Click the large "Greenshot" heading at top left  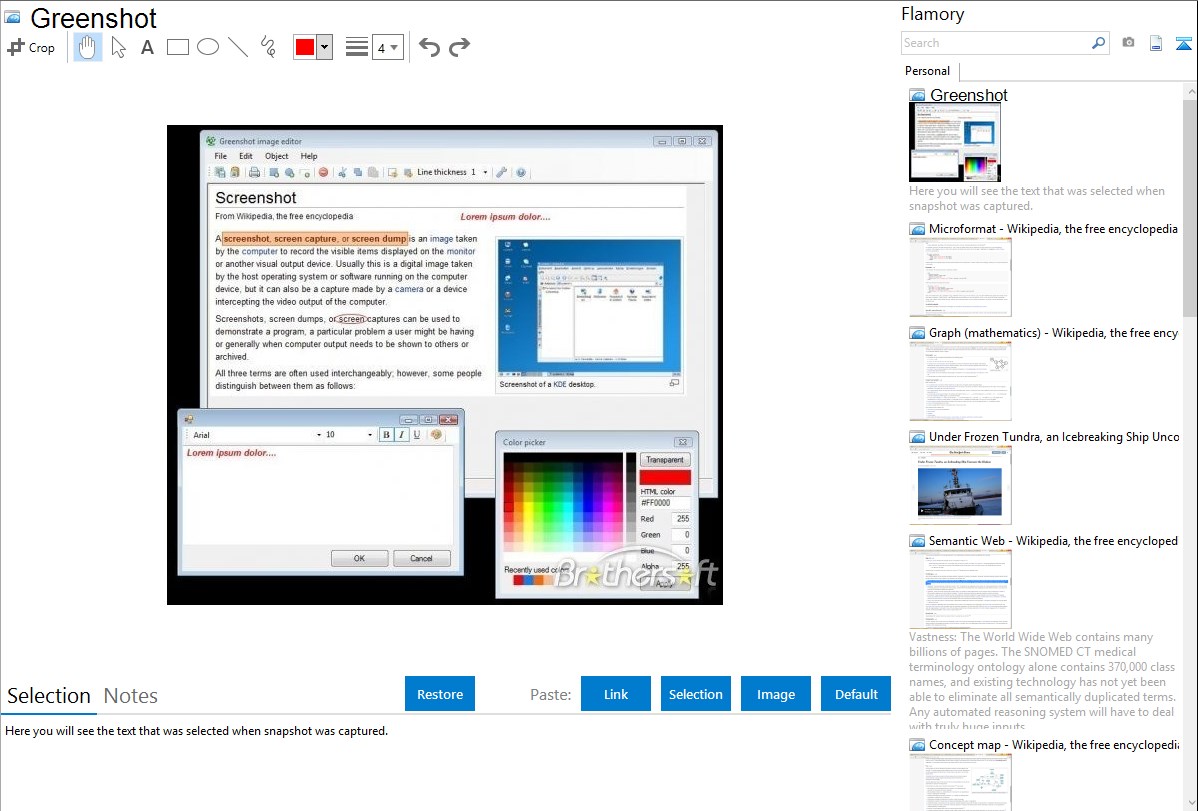93,18
